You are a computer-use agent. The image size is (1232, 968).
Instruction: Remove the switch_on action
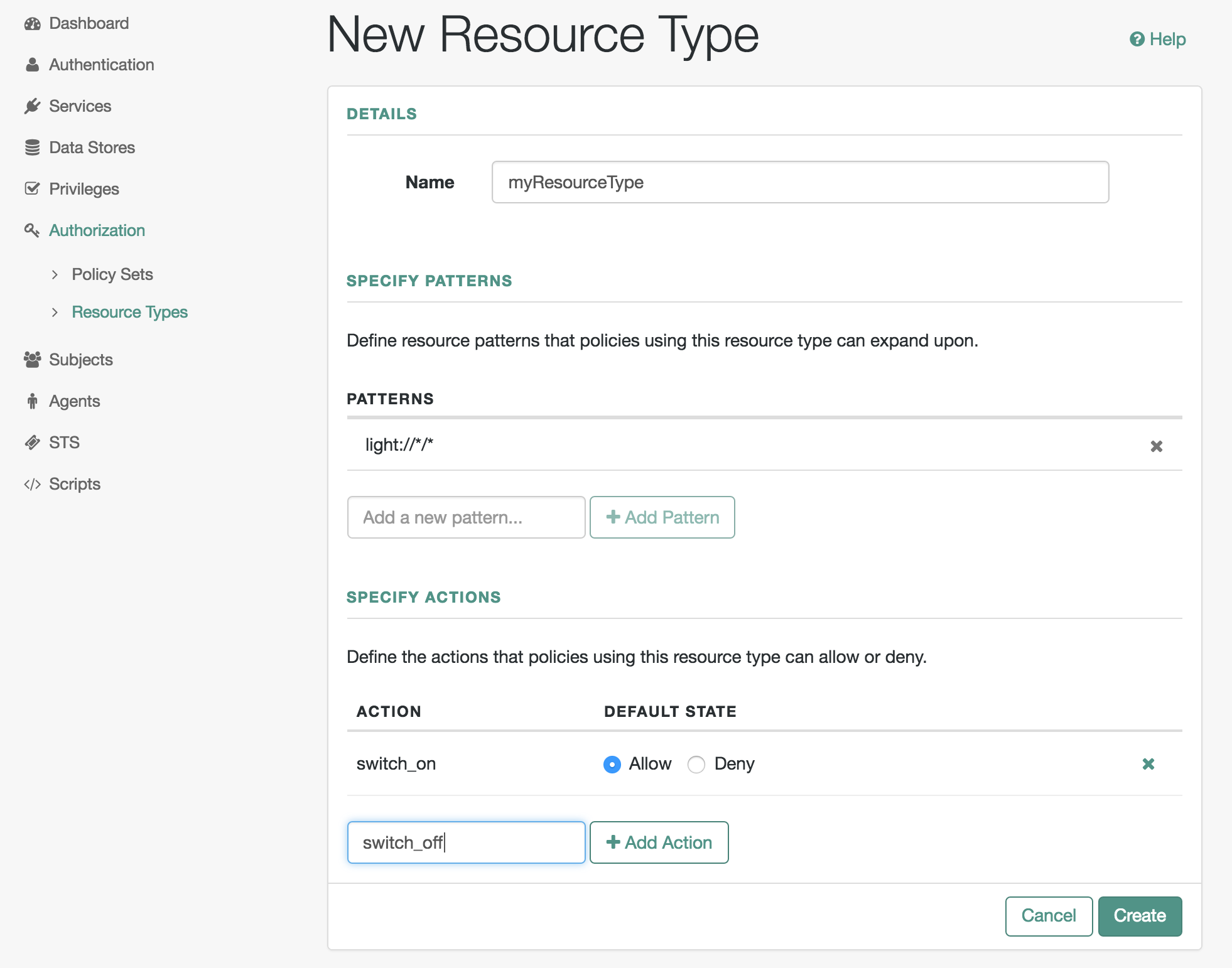1148,764
